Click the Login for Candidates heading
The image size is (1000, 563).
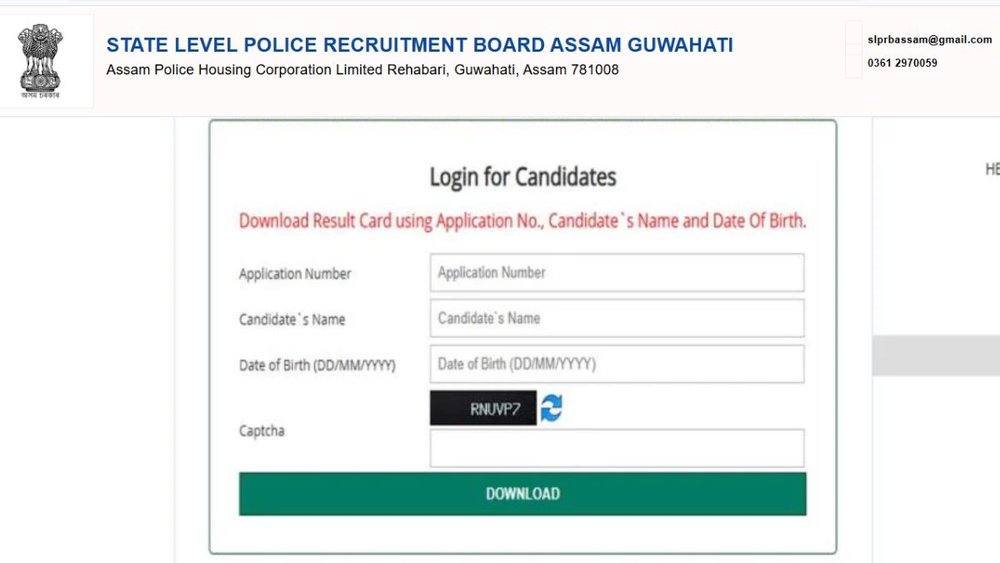click(x=522, y=178)
